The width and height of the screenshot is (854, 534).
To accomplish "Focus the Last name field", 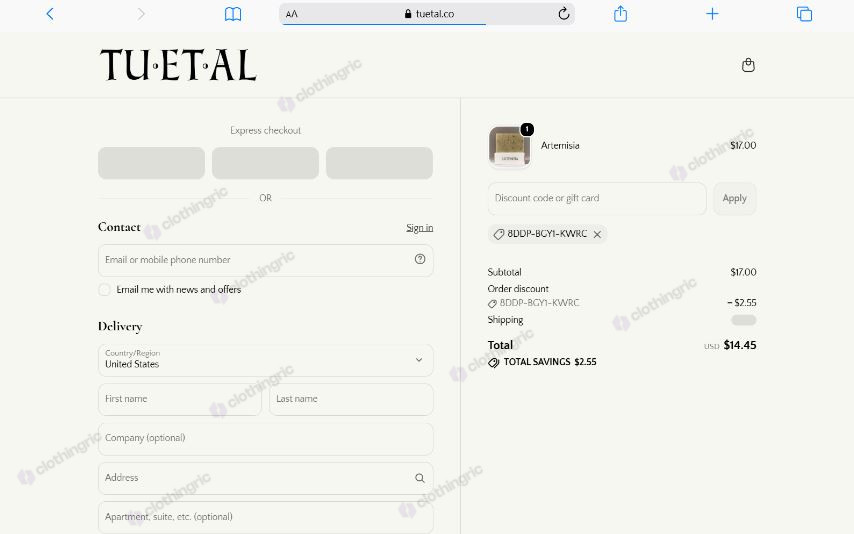I will pyautogui.click(x=351, y=399).
